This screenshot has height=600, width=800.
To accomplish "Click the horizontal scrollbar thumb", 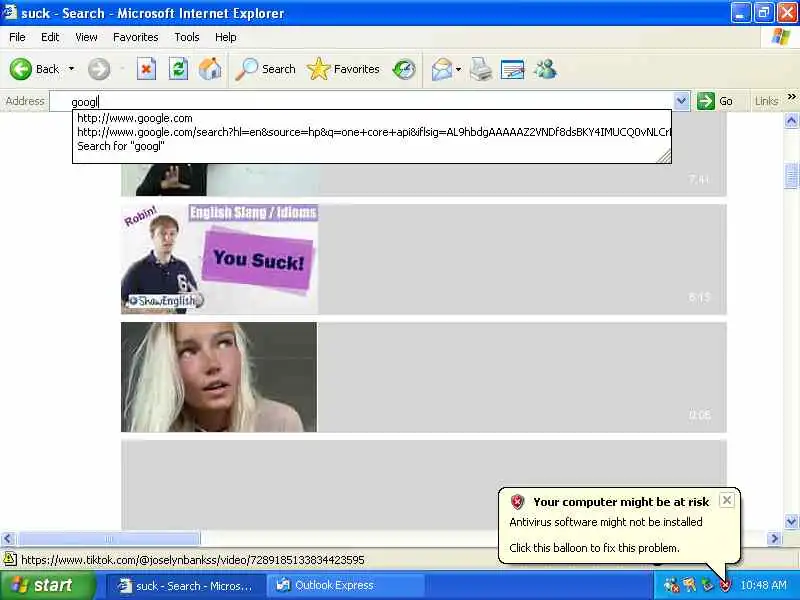I will pos(108,538).
